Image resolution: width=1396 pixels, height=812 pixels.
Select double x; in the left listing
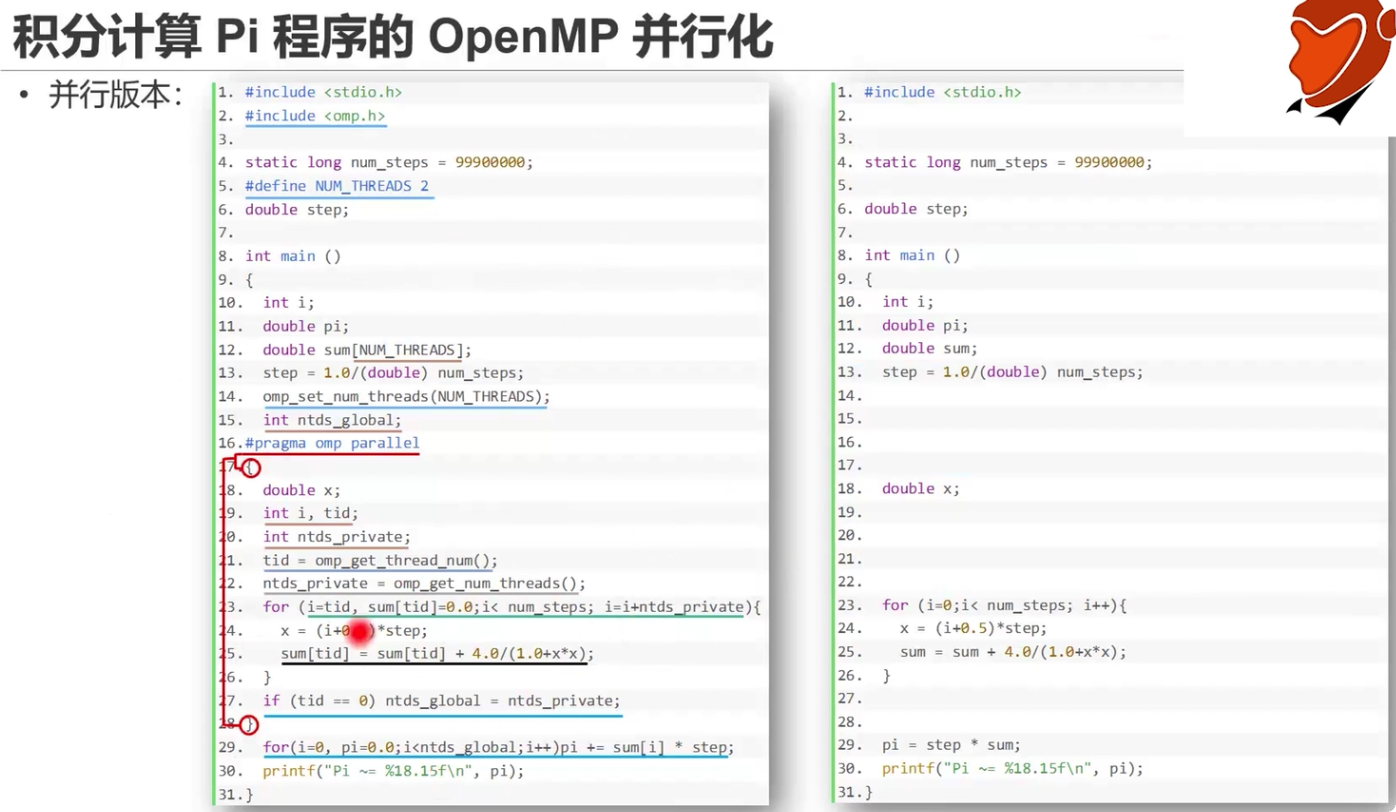pos(301,490)
